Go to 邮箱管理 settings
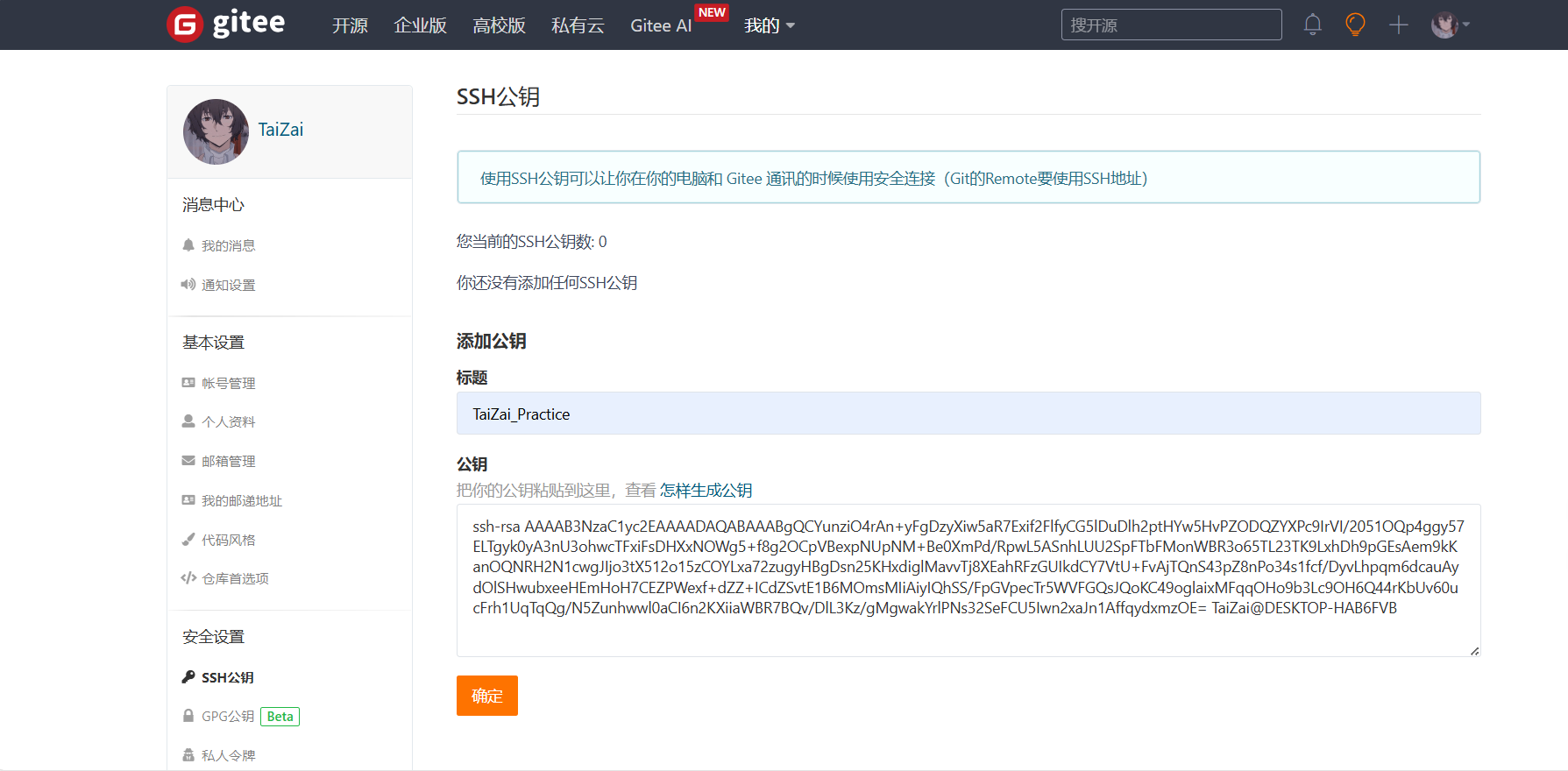 pos(228,461)
